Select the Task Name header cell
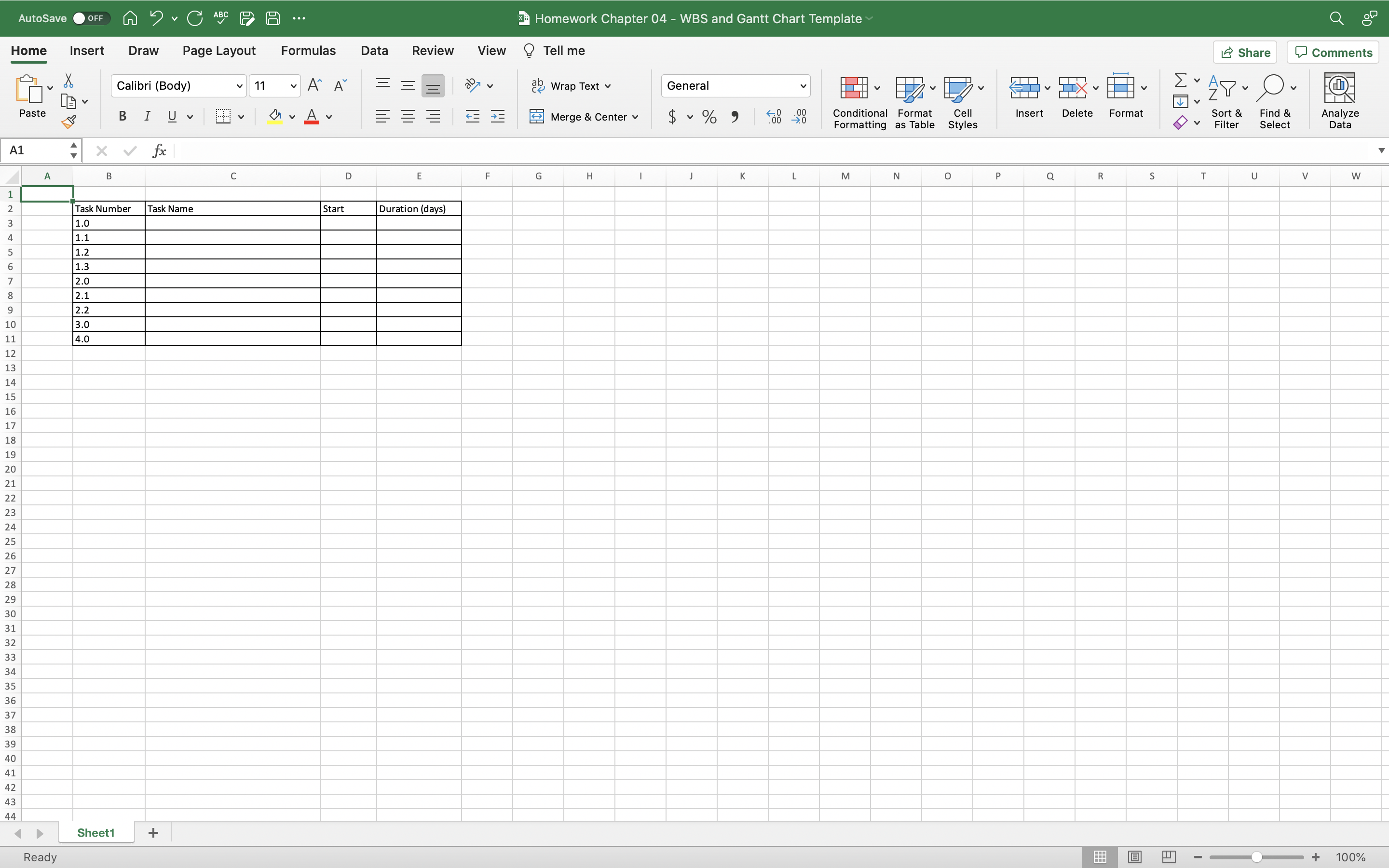Viewport: 1389px width, 868px height. [x=232, y=208]
